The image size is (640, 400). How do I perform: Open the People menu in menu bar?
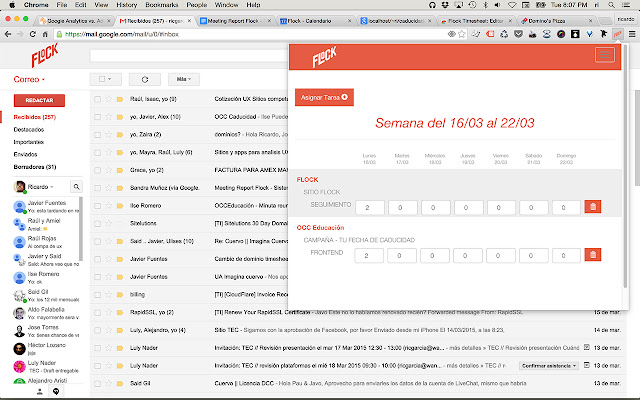pyautogui.click(x=197, y=5)
